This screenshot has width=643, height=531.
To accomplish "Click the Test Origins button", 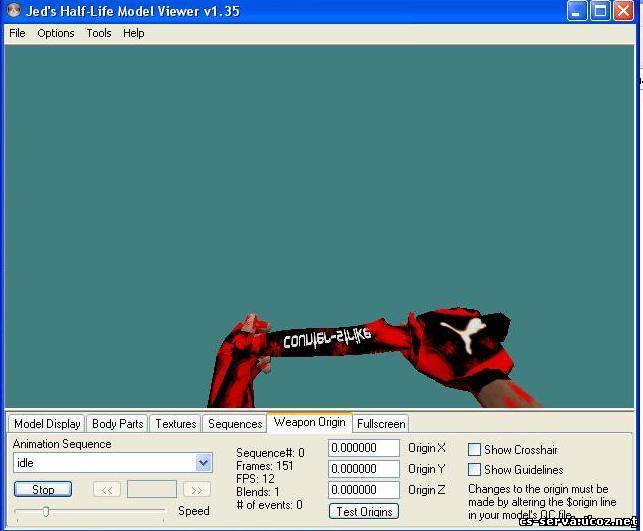I will pyautogui.click(x=364, y=511).
